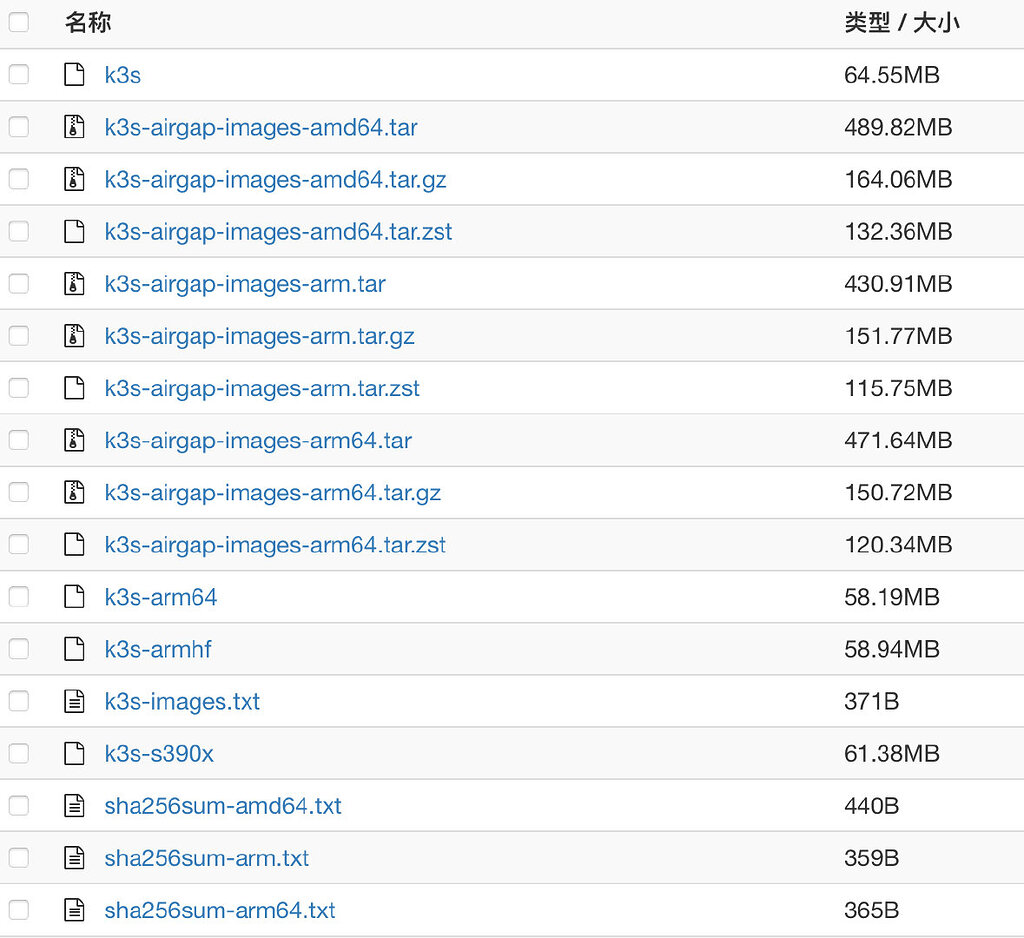Check the box for k3s-airgap-images-amd64.tar.gz

(19, 179)
